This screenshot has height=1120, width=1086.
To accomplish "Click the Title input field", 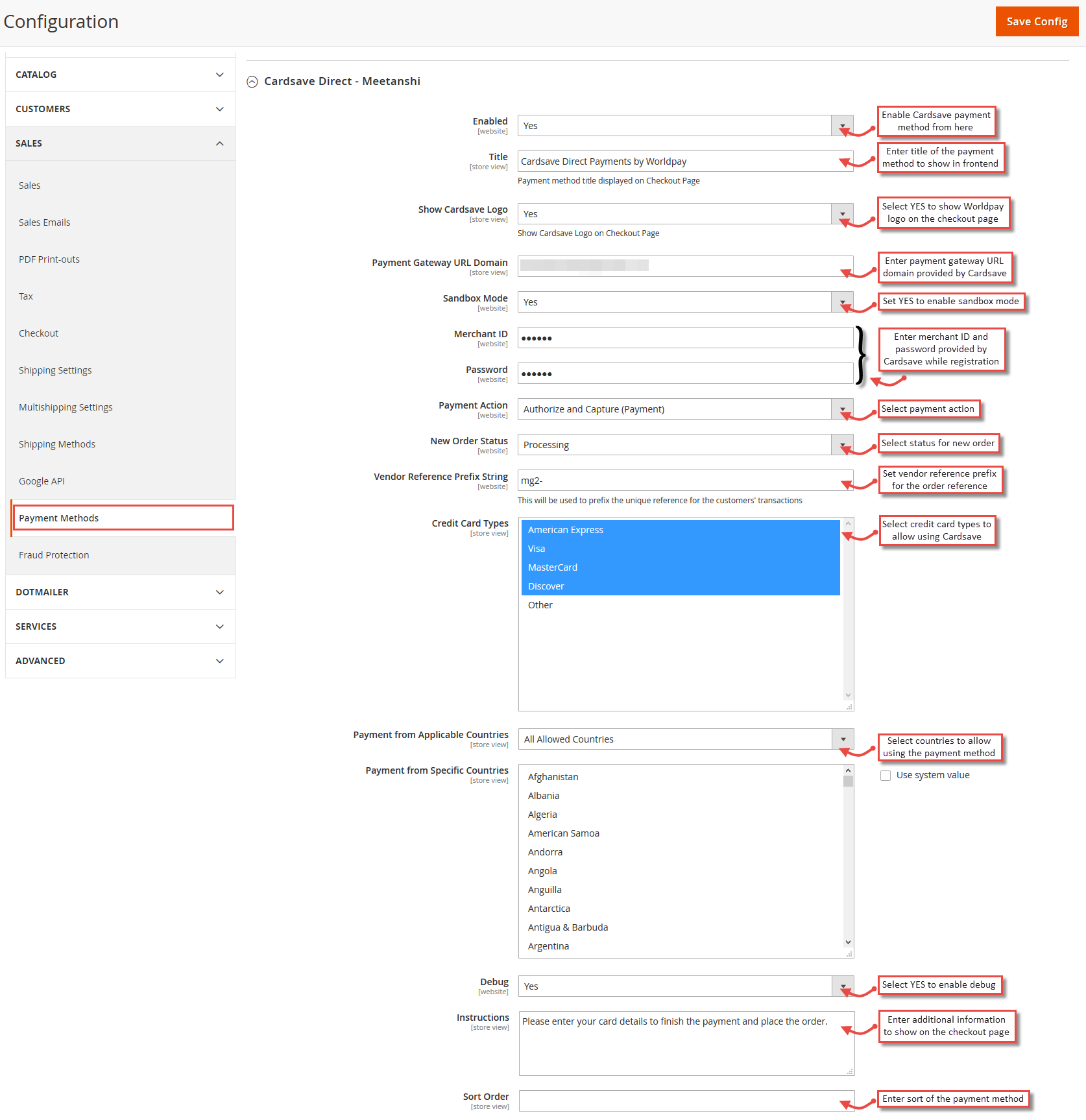I will [x=685, y=161].
